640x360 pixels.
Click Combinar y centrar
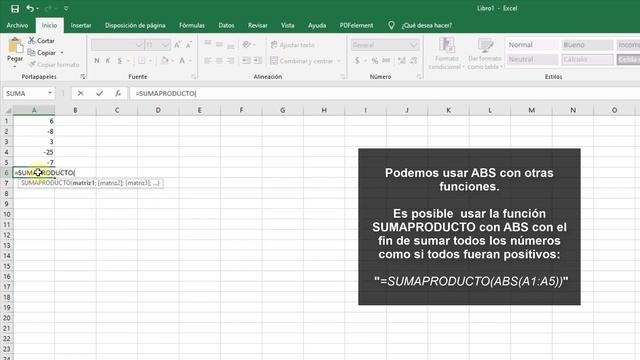coord(302,61)
